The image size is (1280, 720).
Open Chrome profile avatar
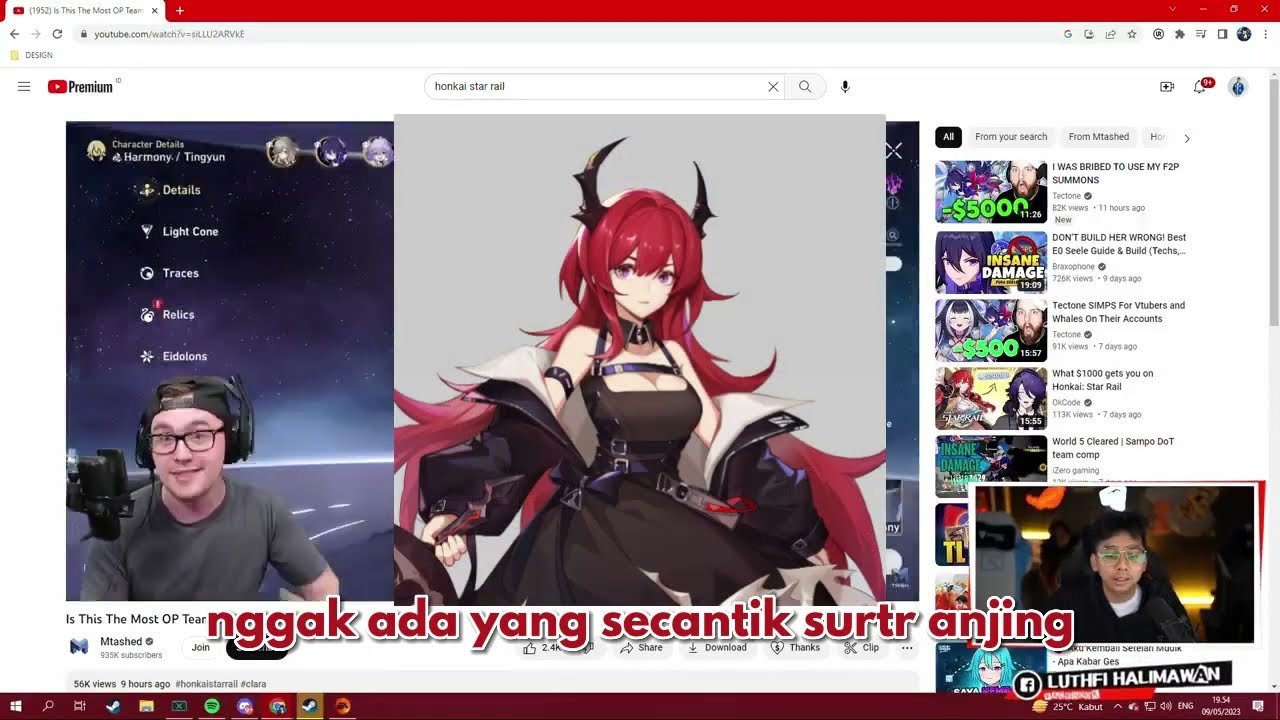pyautogui.click(x=1244, y=34)
